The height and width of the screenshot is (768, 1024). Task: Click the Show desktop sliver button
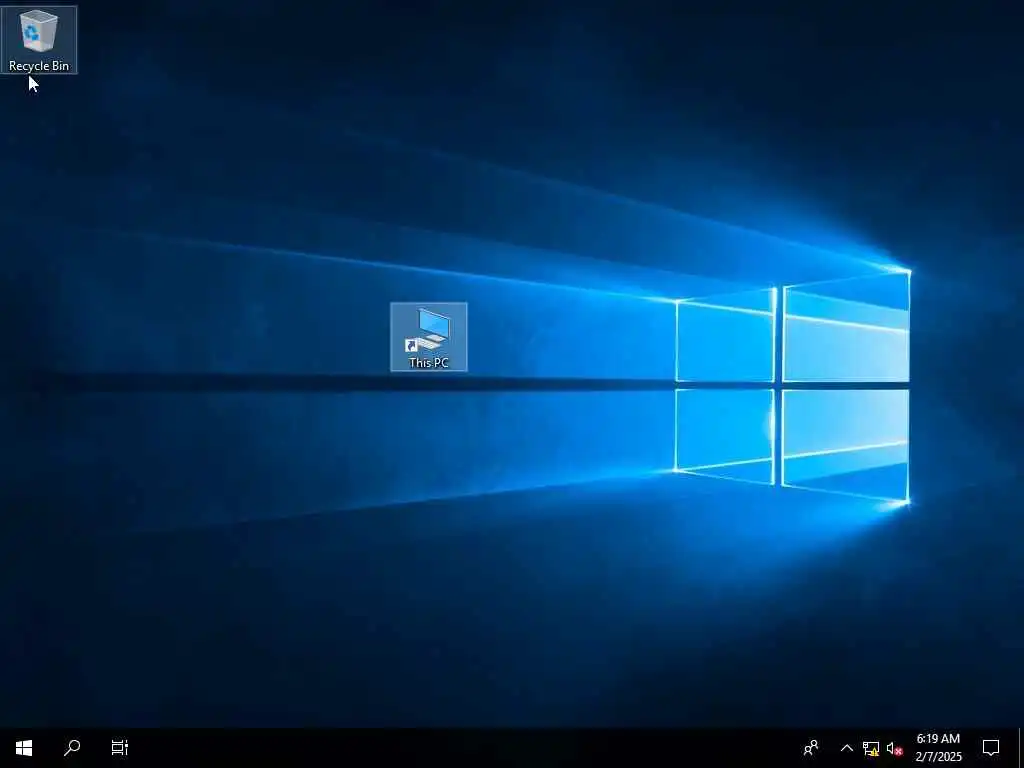(x=1021, y=748)
